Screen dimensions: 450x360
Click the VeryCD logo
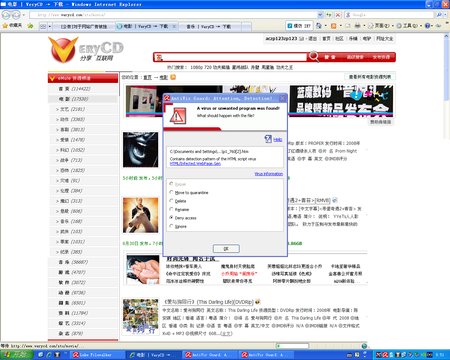pyautogui.click(x=86, y=50)
